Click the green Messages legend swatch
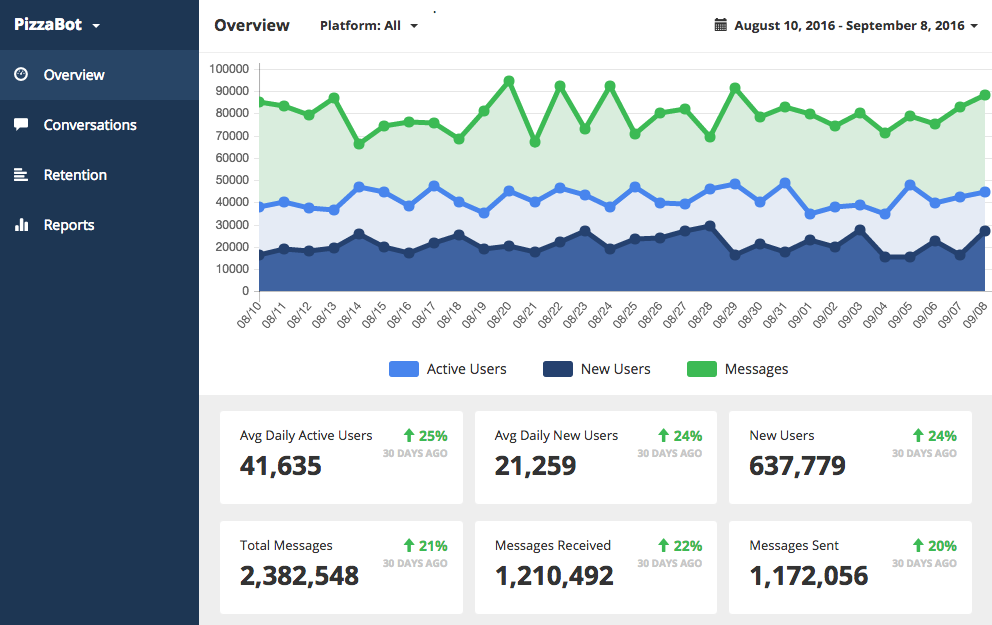This screenshot has height=625, width=992. coord(702,369)
